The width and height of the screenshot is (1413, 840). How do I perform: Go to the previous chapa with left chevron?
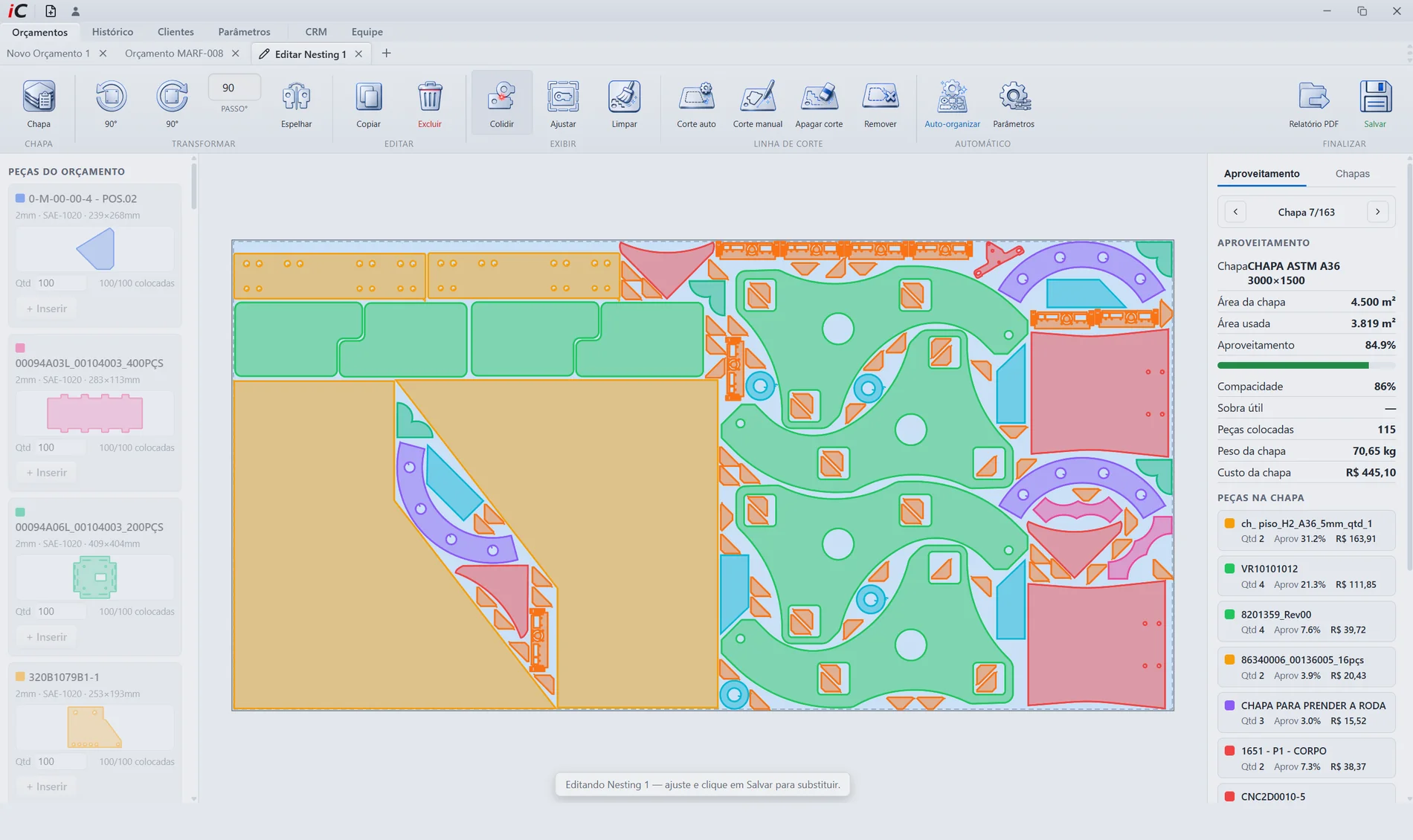1235,212
